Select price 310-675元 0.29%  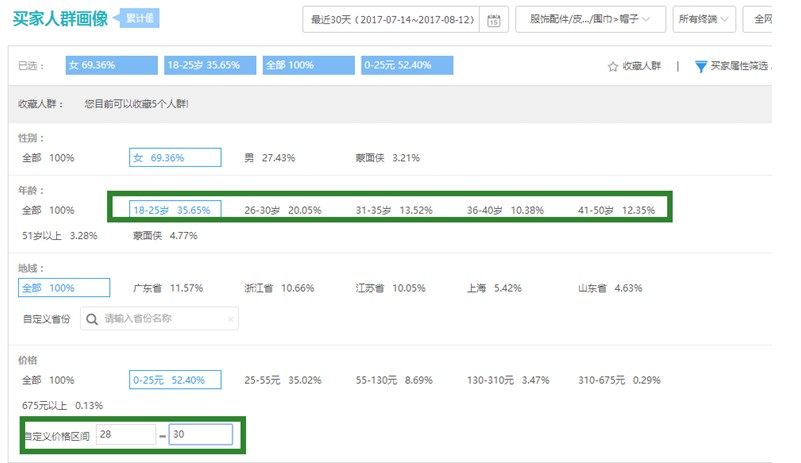(x=619, y=380)
